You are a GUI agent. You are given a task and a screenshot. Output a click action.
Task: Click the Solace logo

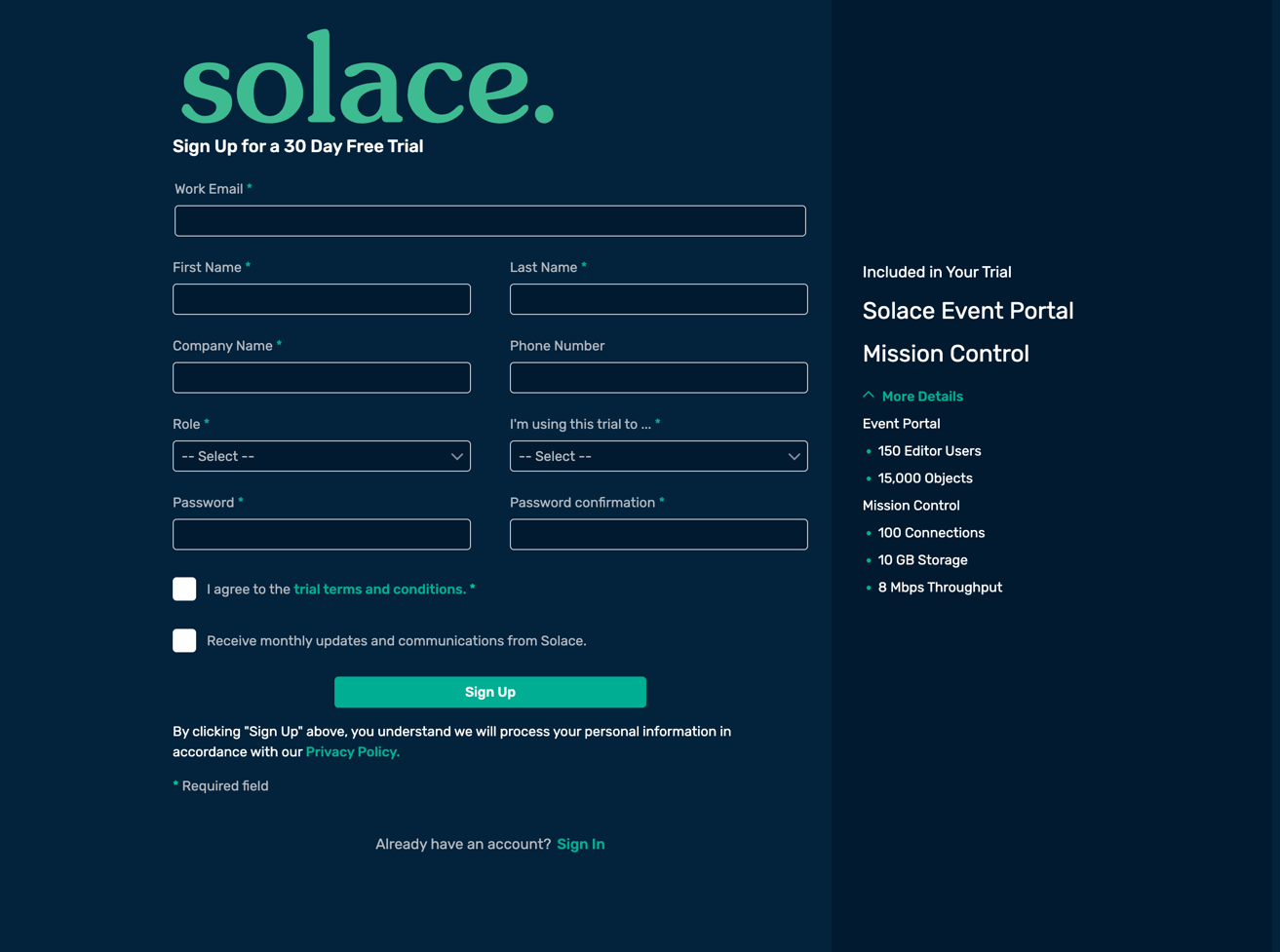[367, 78]
